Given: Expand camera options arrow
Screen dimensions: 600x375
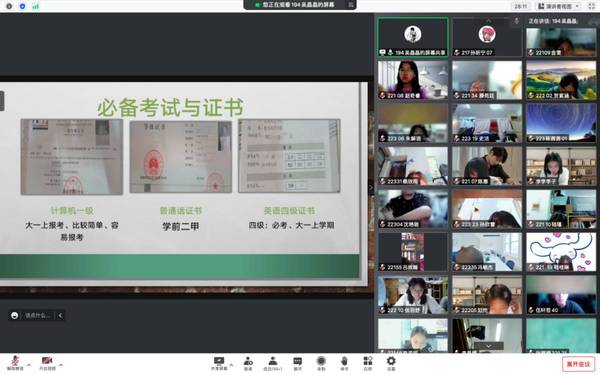Looking at the screenshot, I should point(61,365).
